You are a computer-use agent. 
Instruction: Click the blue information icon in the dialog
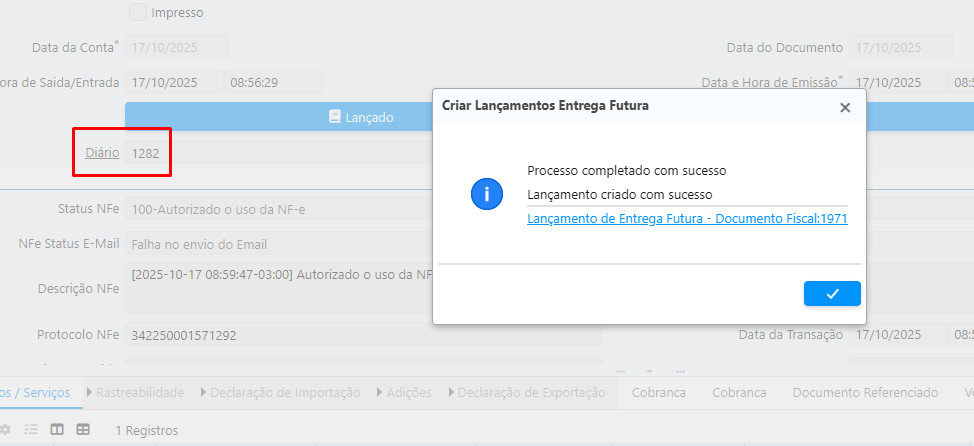pos(487,194)
